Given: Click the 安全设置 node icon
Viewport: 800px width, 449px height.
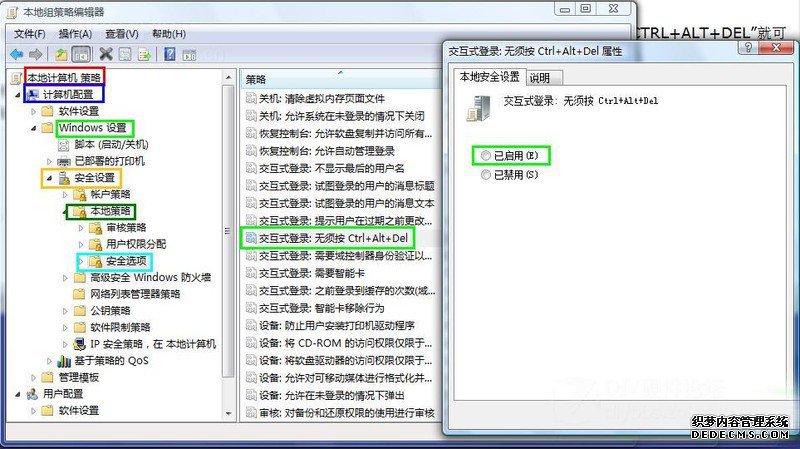Looking at the screenshot, I should click(64, 179).
